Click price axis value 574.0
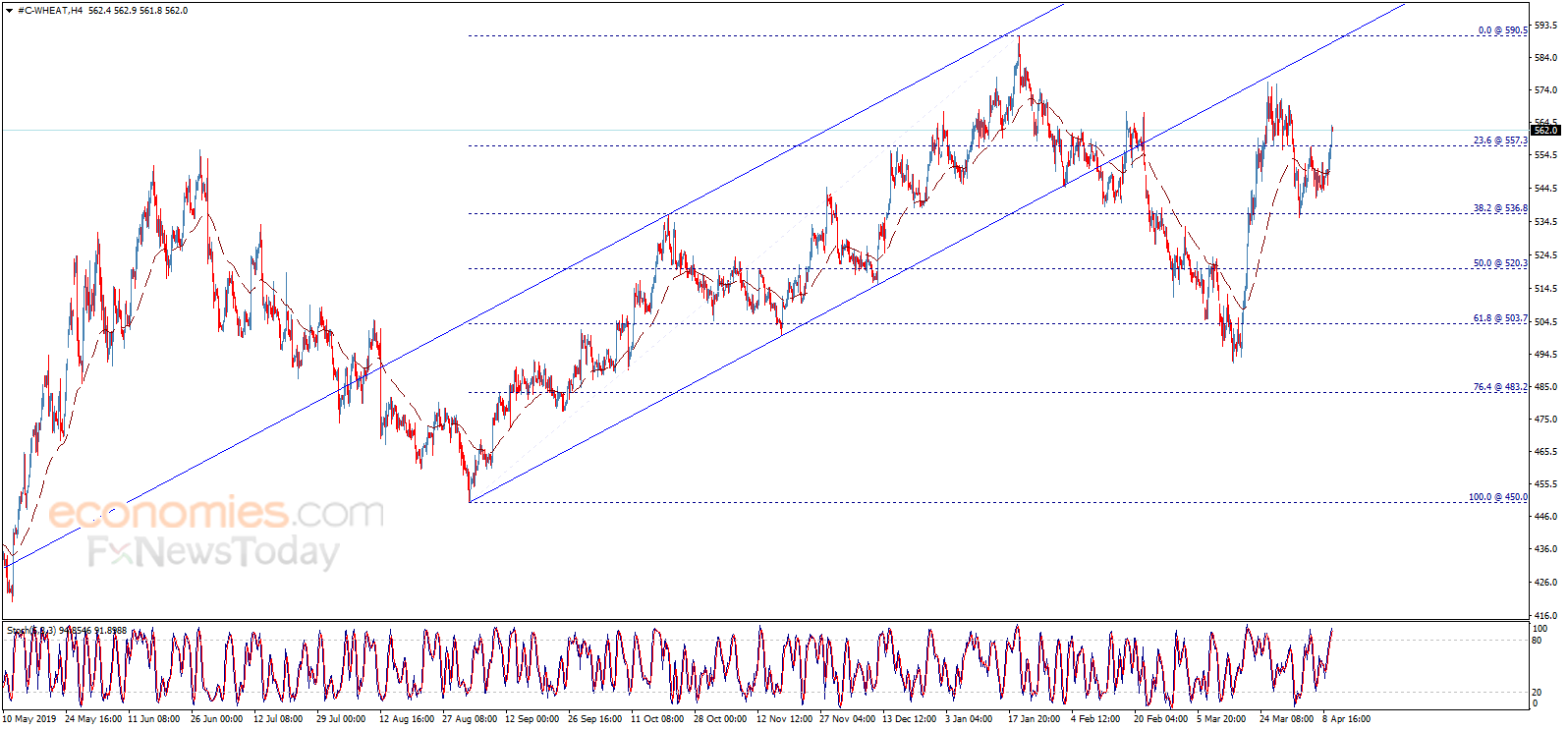The image size is (1568, 730). (1545, 90)
